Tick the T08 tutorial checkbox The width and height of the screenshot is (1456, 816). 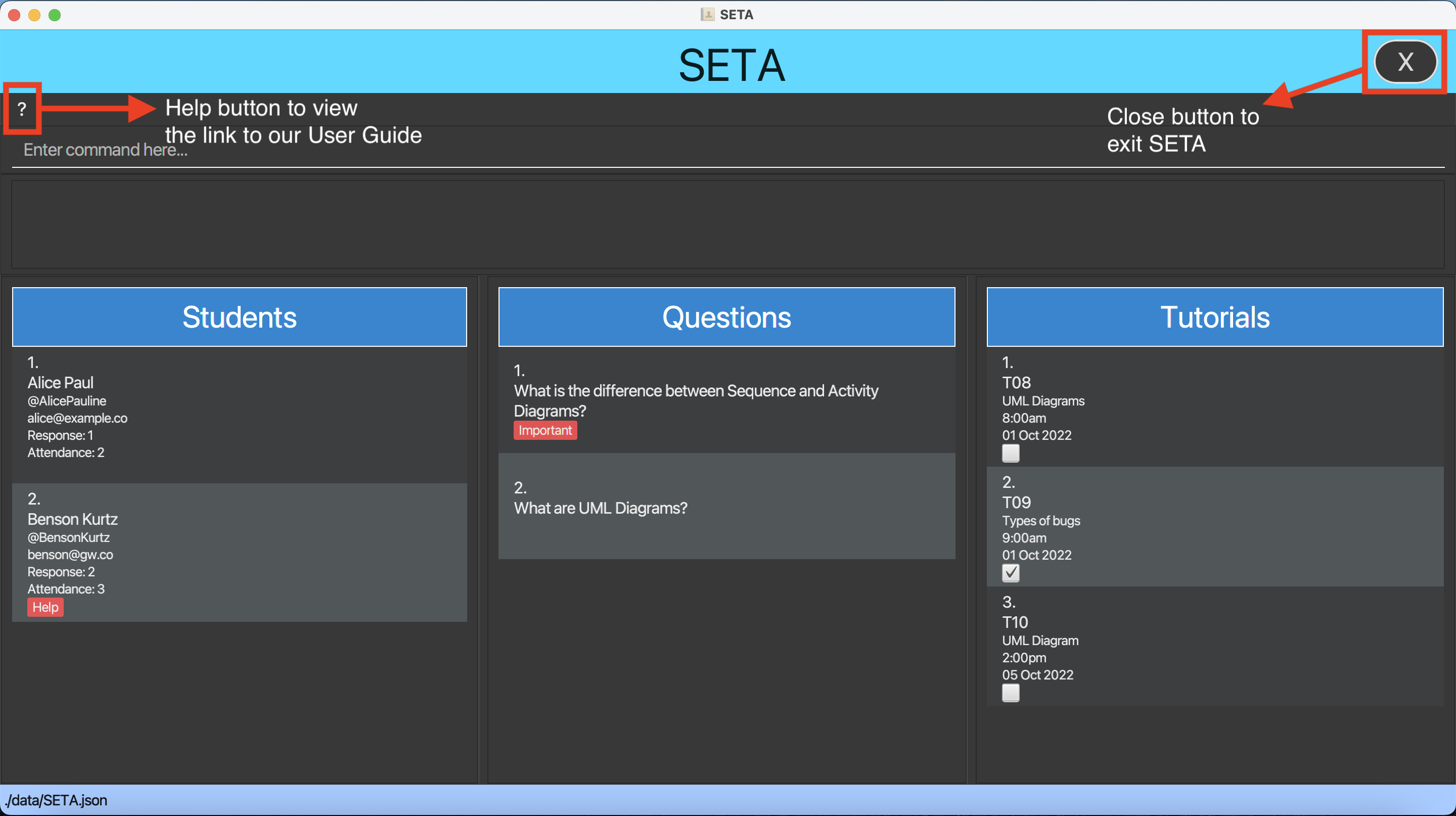click(1011, 453)
